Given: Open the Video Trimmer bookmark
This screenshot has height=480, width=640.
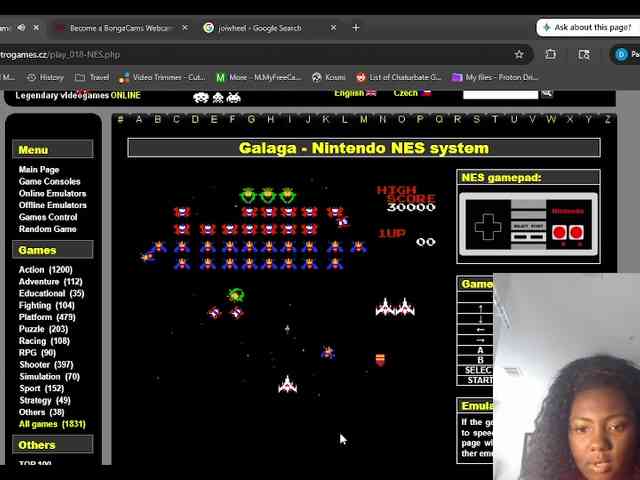Looking at the screenshot, I should [162, 77].
